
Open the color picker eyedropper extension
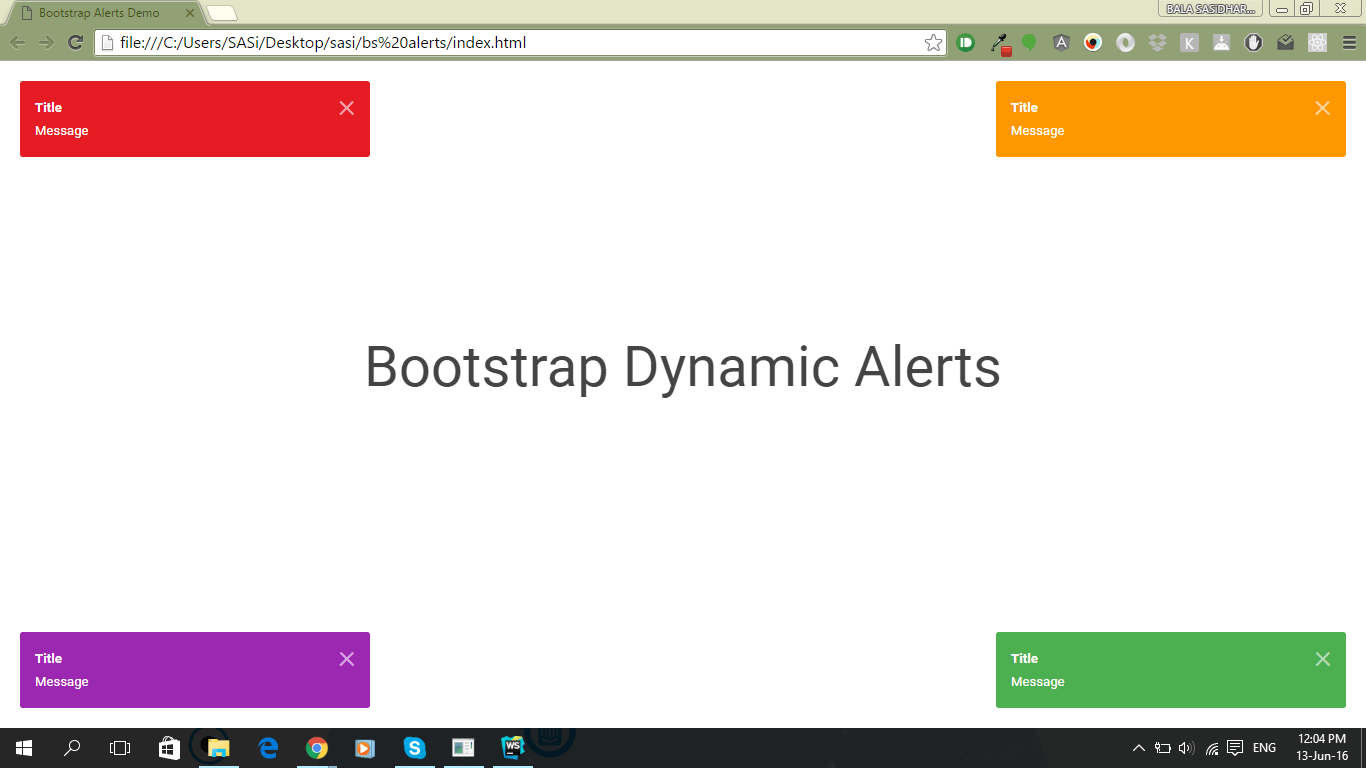(x=999, y=43)
